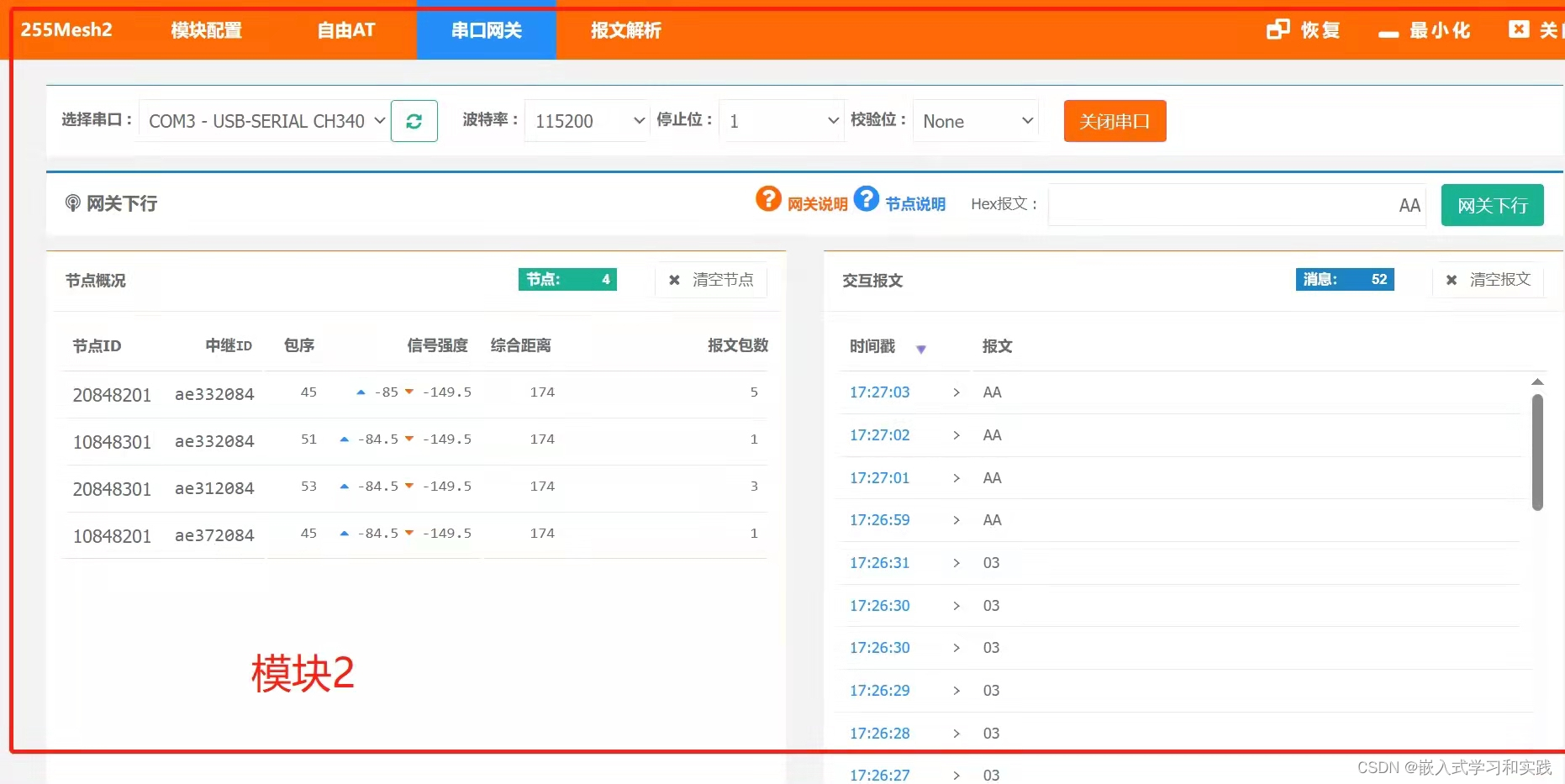This screenshot has width=1565, height=784.
Task: Open the orange 网关说明 question mark icon
Action: point(768,199)
